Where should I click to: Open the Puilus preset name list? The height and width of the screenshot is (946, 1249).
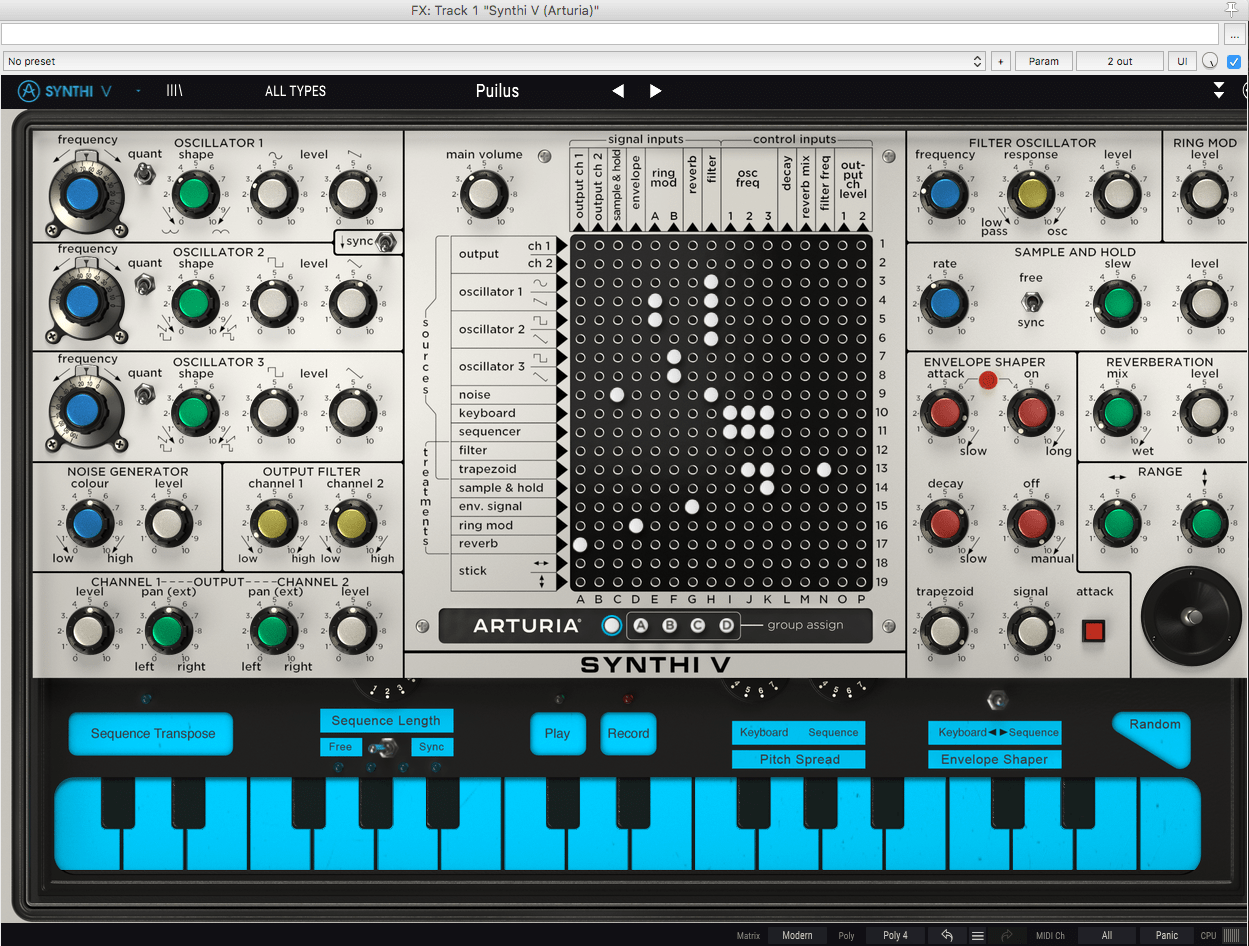tap(497, 91)
